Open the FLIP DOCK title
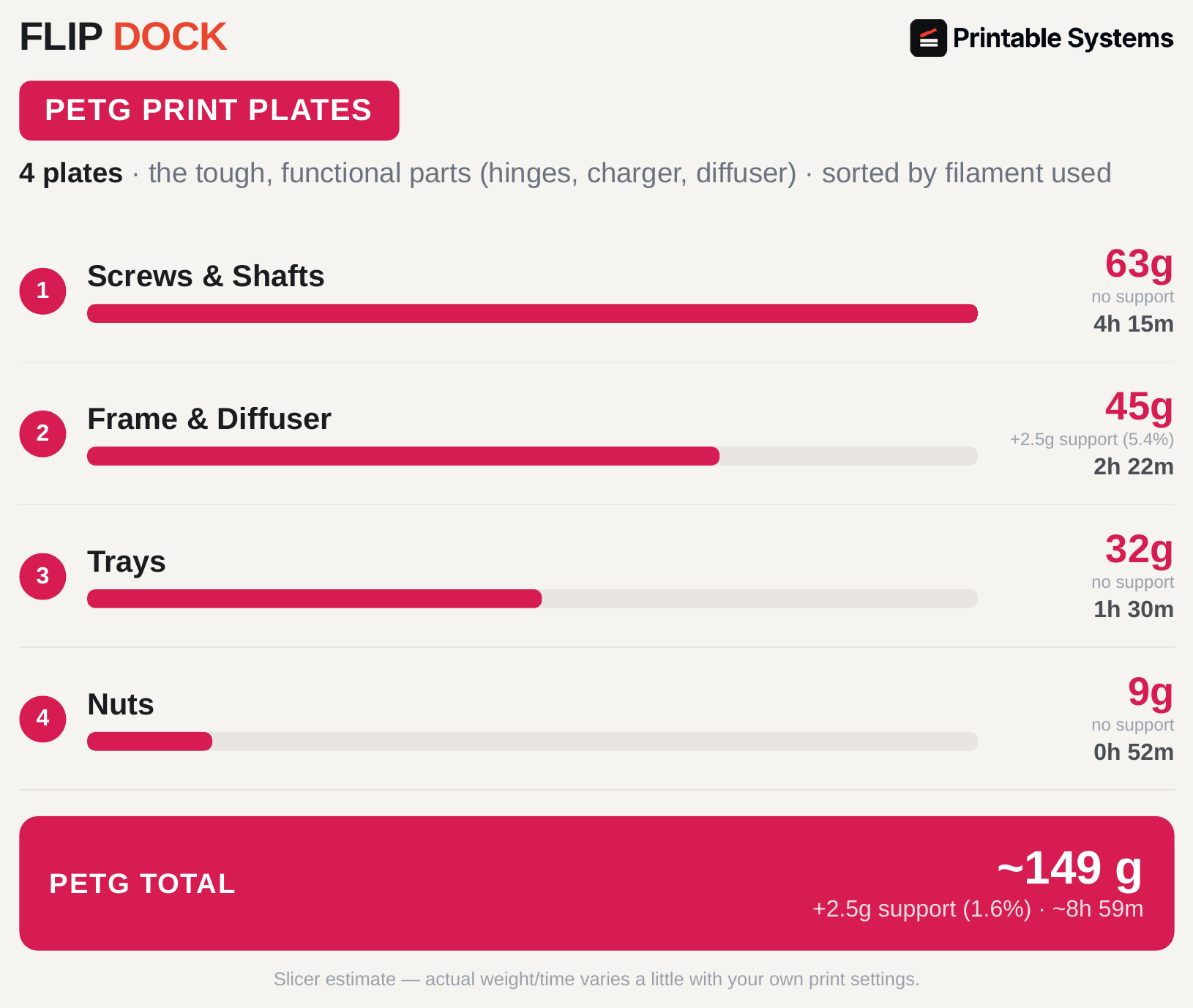The height and width of the screenshot is (1008, 1193). point(123,37)
